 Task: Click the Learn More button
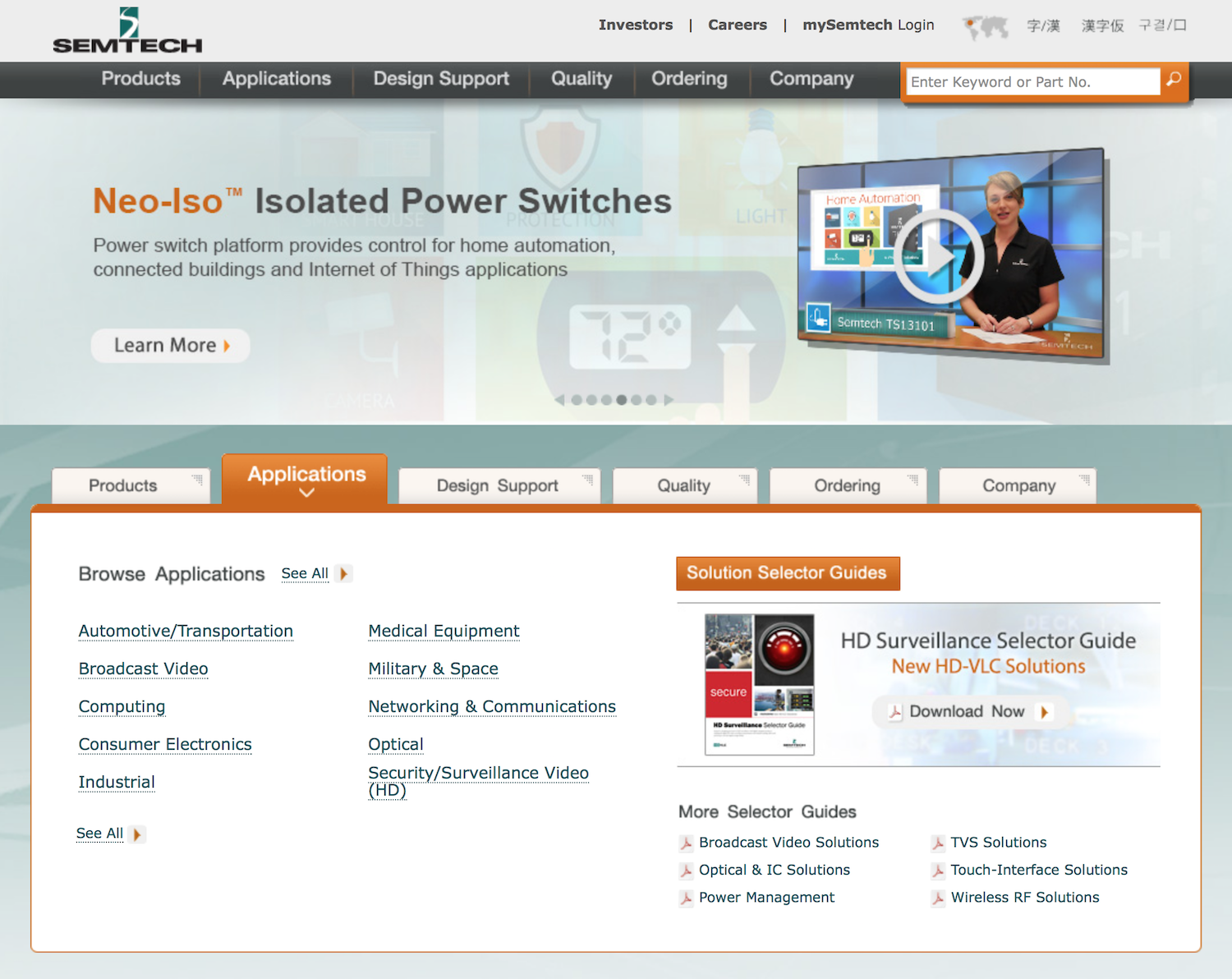point(170,346)
